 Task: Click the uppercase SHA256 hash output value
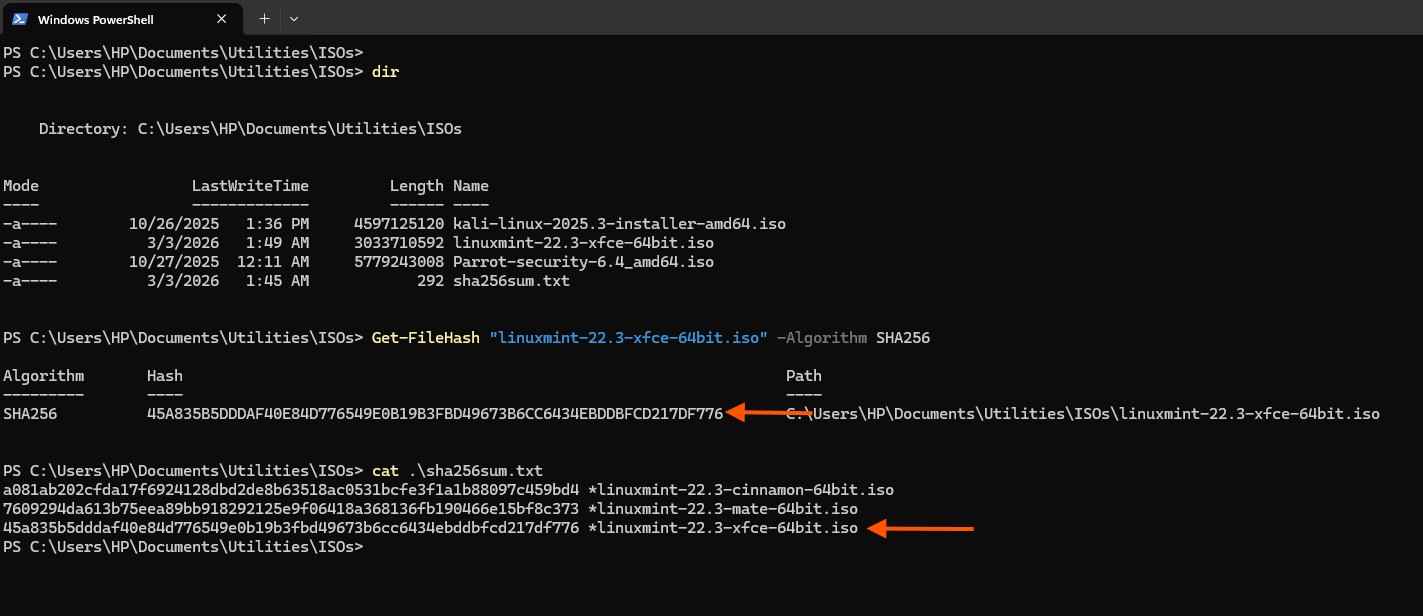coord(434,414)
